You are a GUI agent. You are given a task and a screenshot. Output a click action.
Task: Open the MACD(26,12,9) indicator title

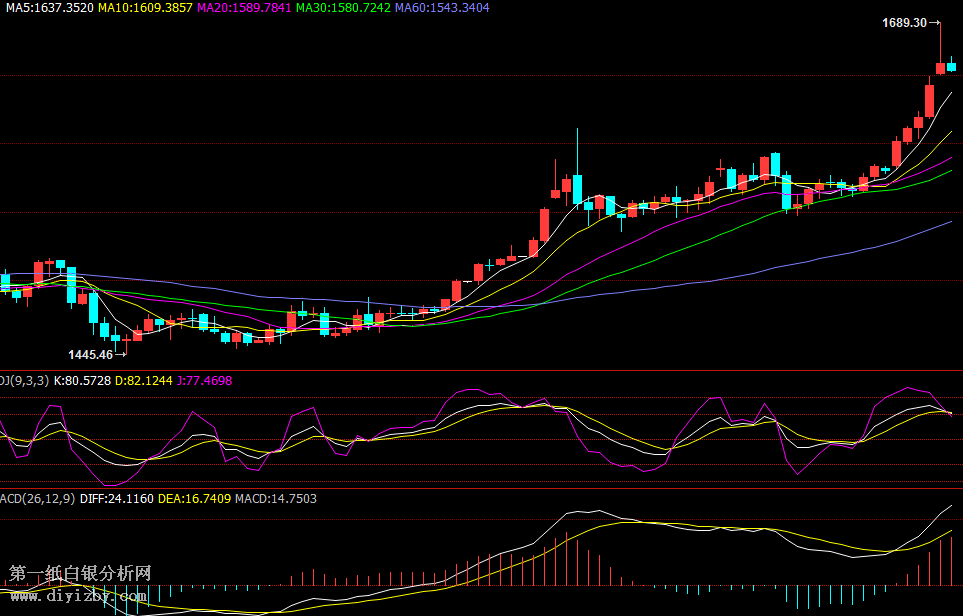(x=37, y=498)
